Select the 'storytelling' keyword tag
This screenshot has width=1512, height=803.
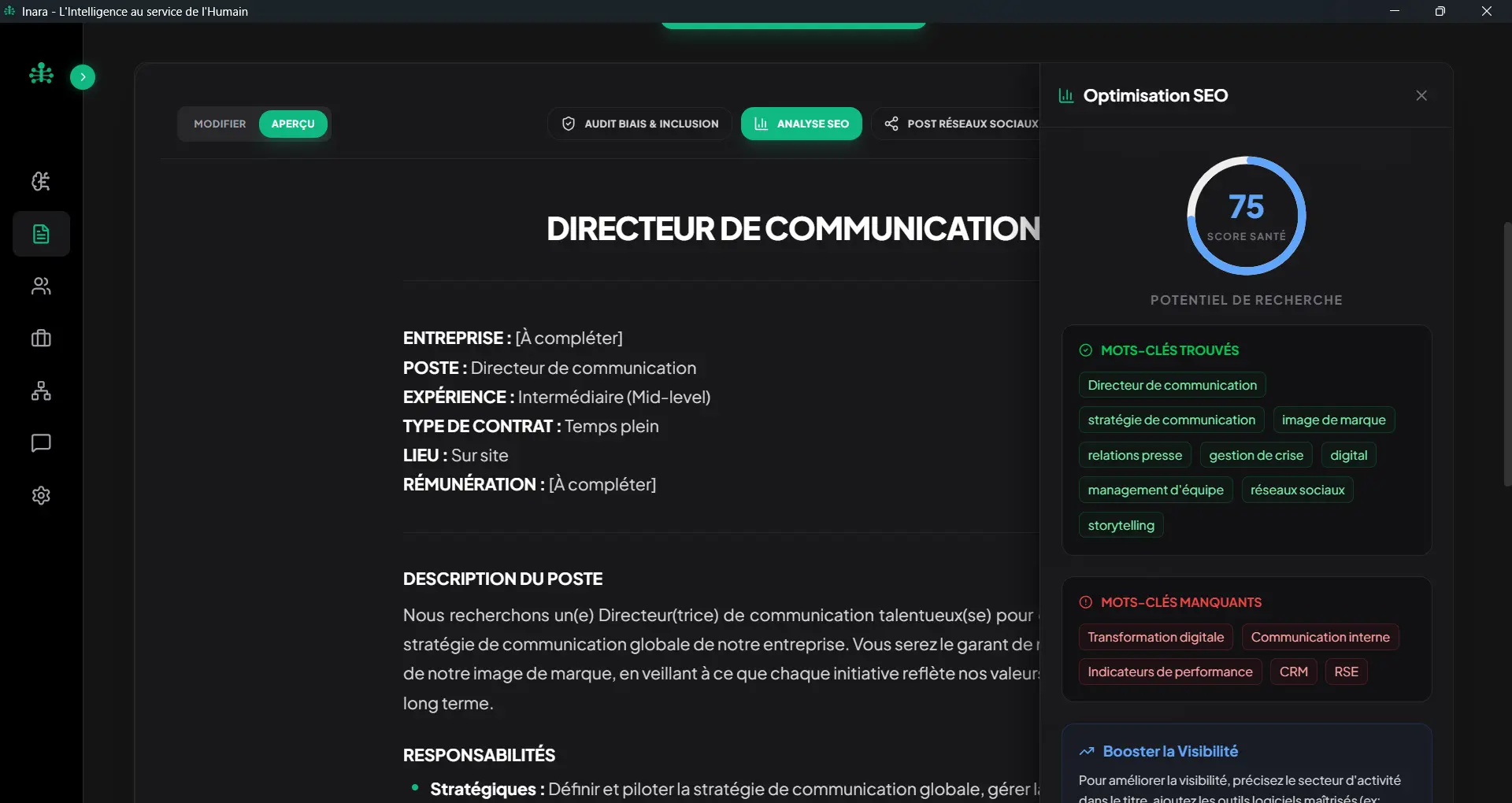tap(1121, 525)
